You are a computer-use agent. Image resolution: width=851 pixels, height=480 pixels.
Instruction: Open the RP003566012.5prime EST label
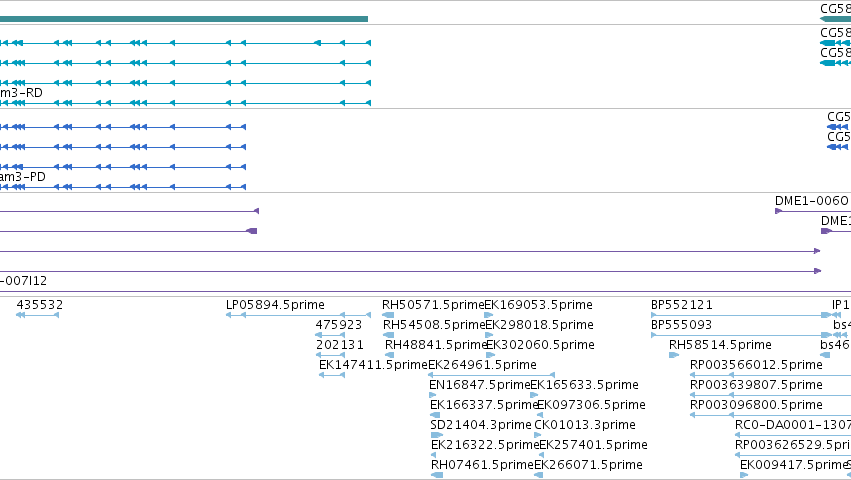(757, 365)
